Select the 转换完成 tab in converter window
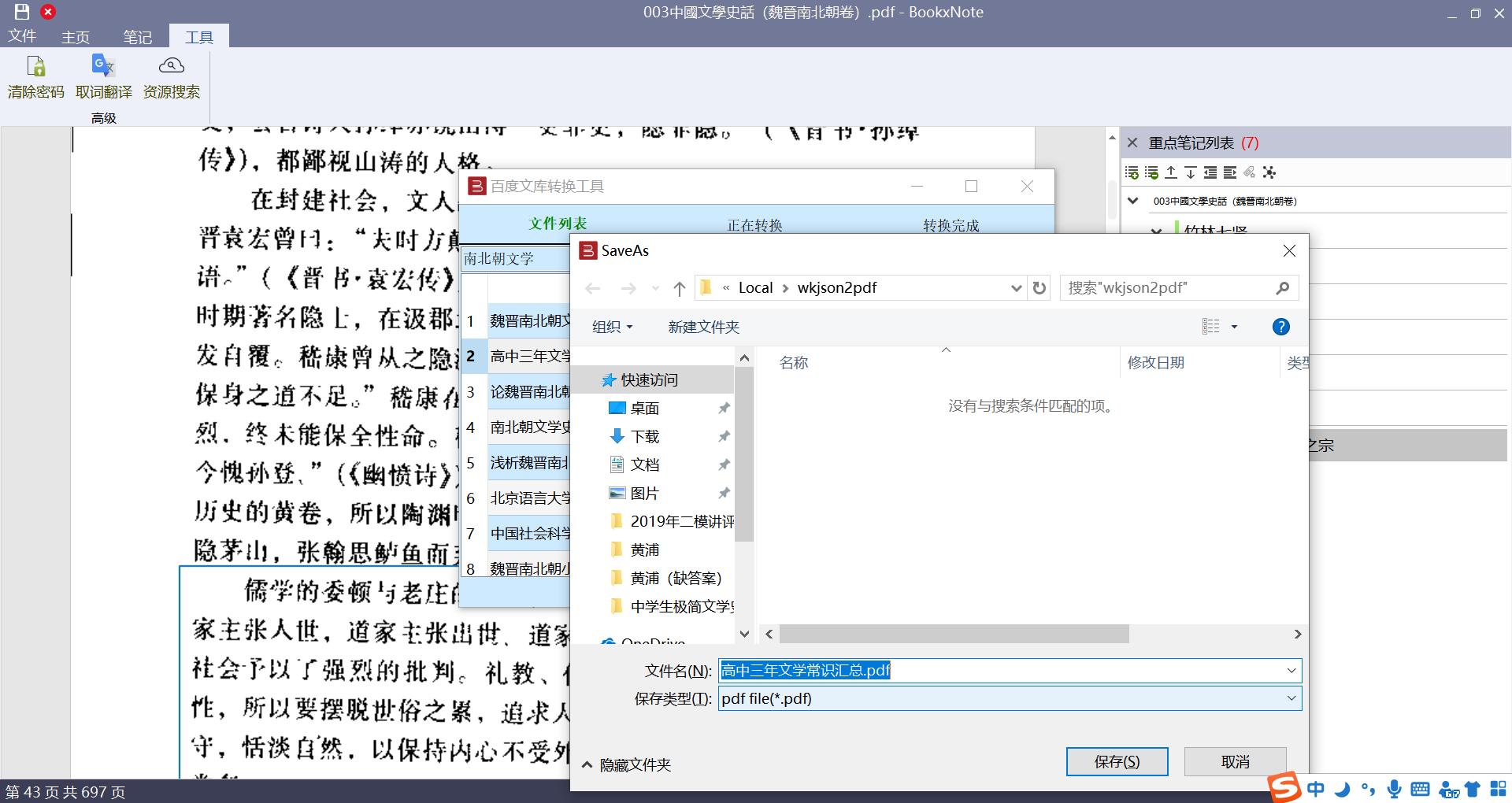1512x803 pixels. pyautogui.click(x=951, y=225)
